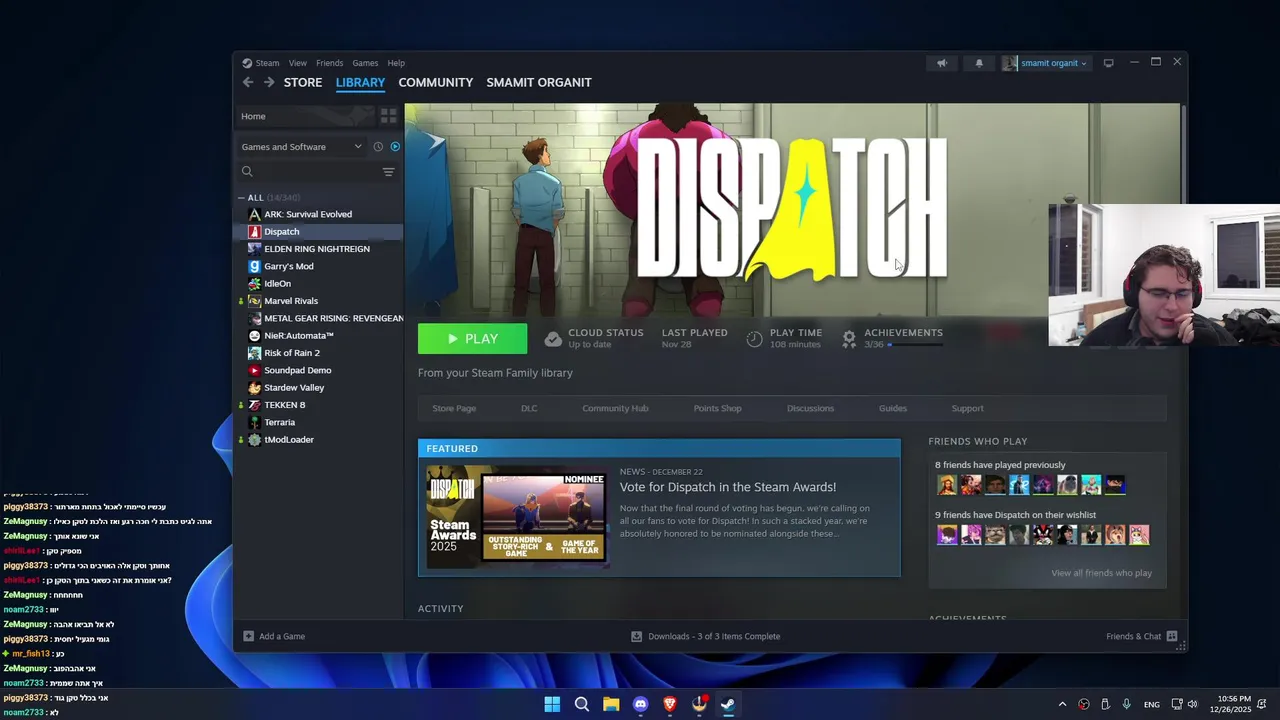Click the green PLAY button

click(472, 339)
